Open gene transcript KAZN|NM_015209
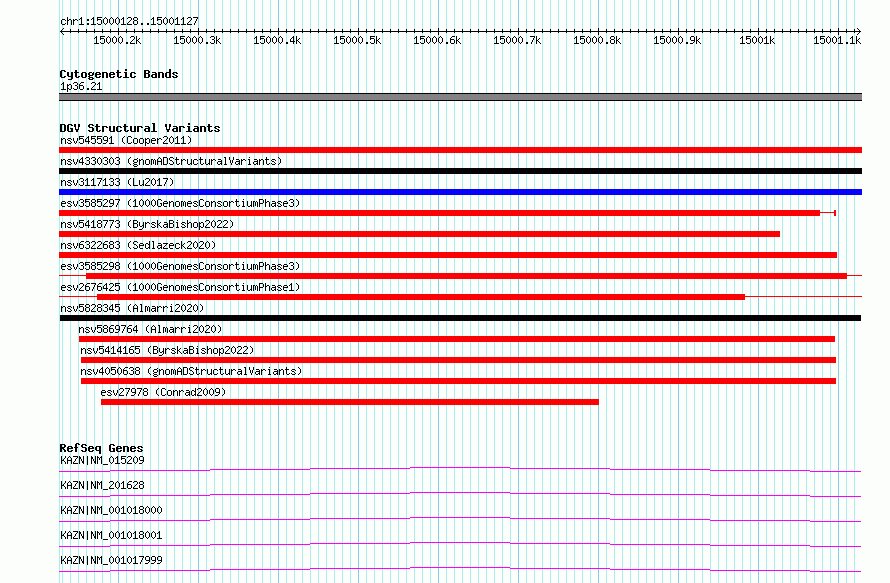The height and width of the screenshot is (583, 890). coord(102,460)
